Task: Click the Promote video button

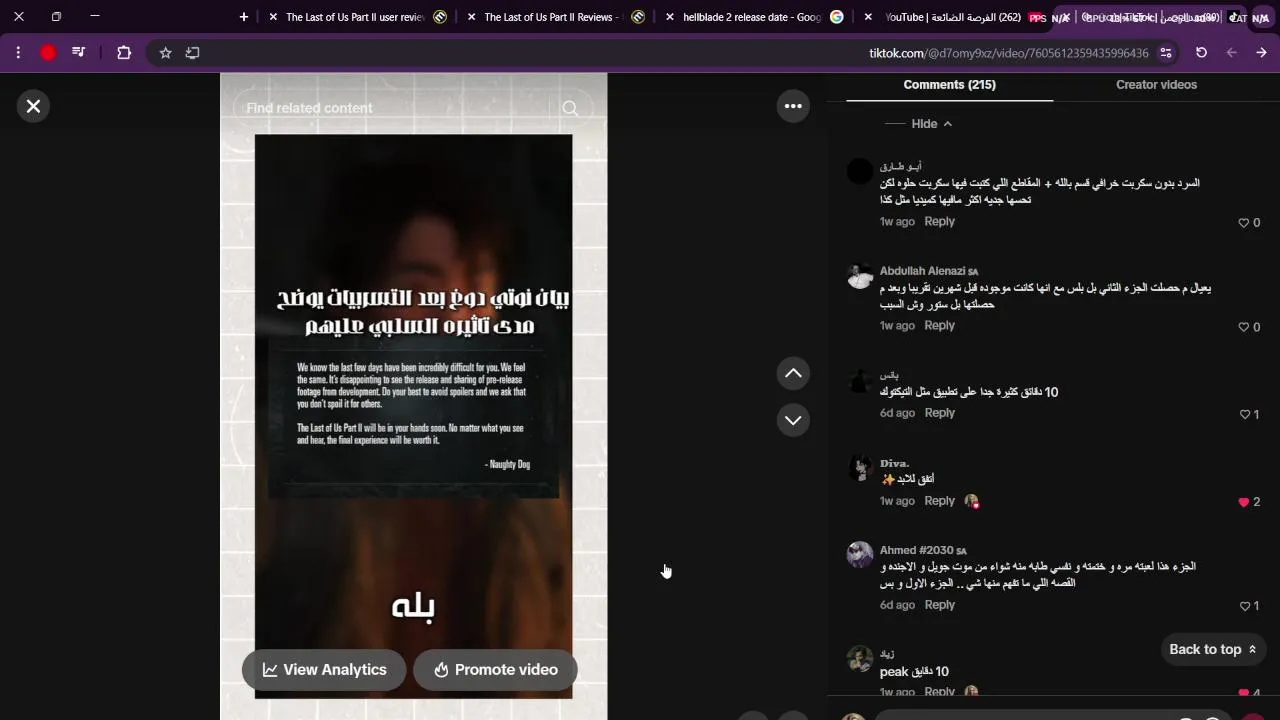Action: [495, 670]
